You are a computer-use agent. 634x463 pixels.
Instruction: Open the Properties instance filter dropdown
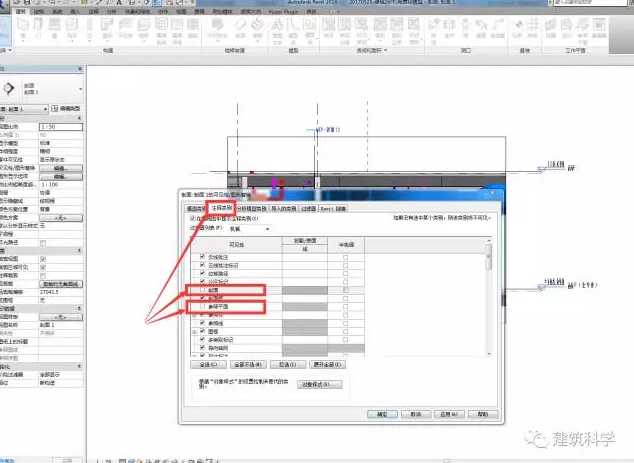coord(24,109)
